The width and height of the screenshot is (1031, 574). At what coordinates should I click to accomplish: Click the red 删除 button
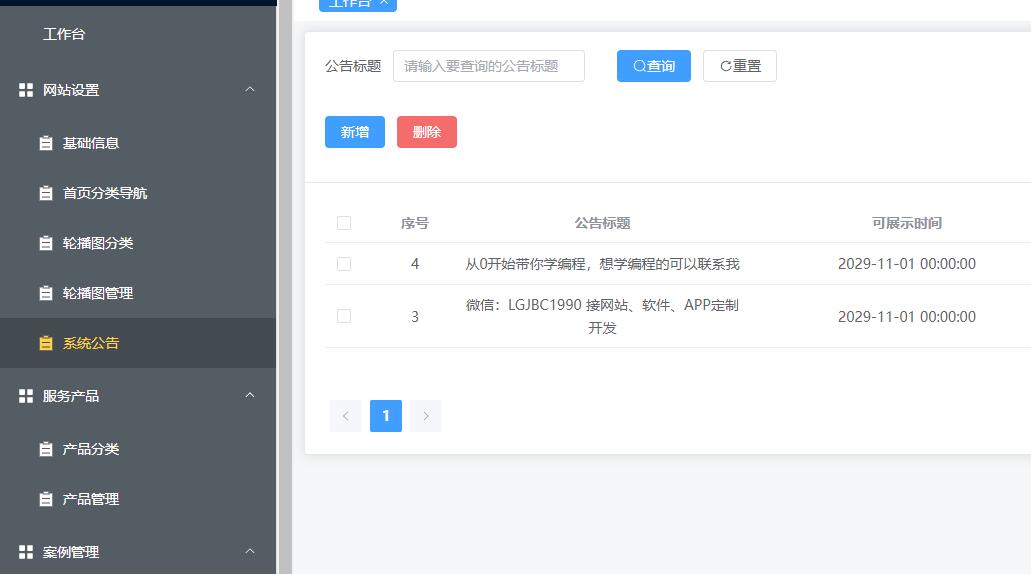pyautogui.click(x=427, y=132)
